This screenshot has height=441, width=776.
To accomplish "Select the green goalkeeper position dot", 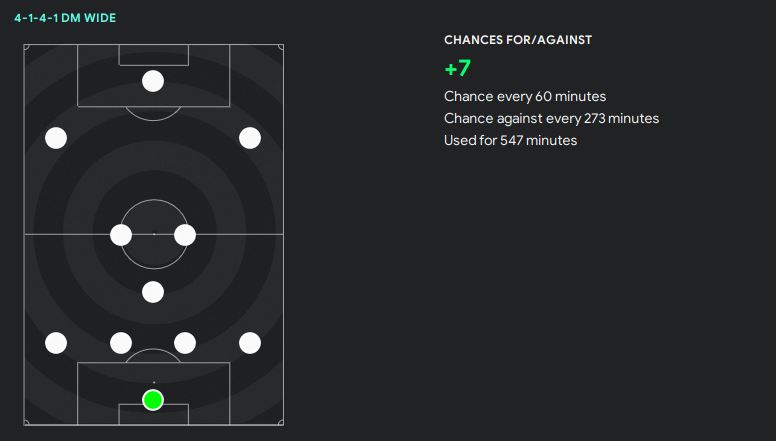I will tap(153, 400).
